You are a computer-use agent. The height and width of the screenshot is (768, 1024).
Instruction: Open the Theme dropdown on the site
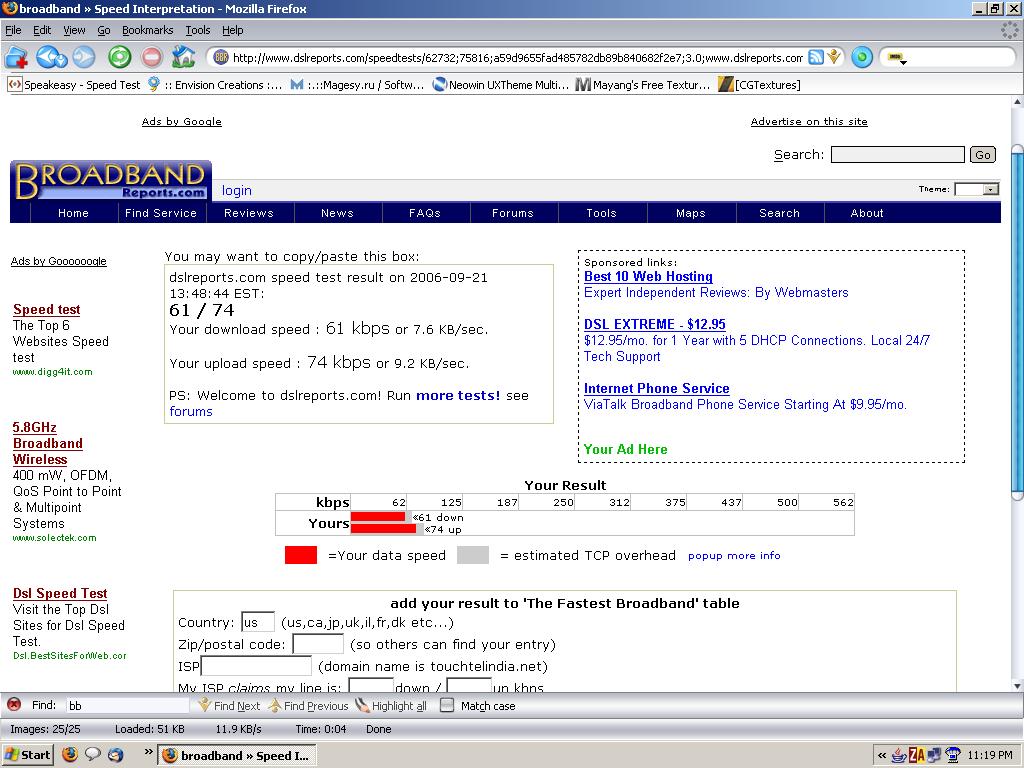pyautogui.click(x=976, y=189)
